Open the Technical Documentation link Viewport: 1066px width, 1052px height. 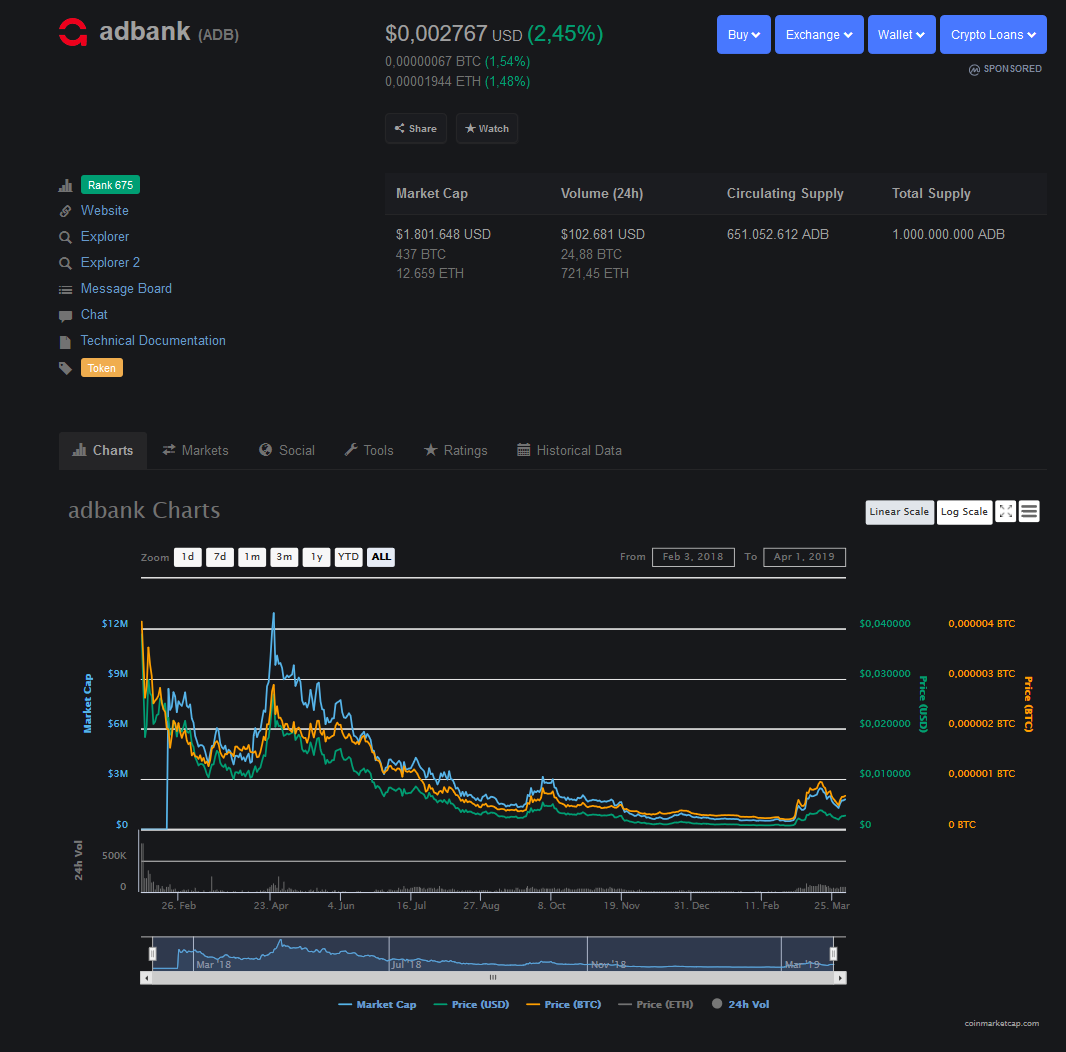click(153, 341)
